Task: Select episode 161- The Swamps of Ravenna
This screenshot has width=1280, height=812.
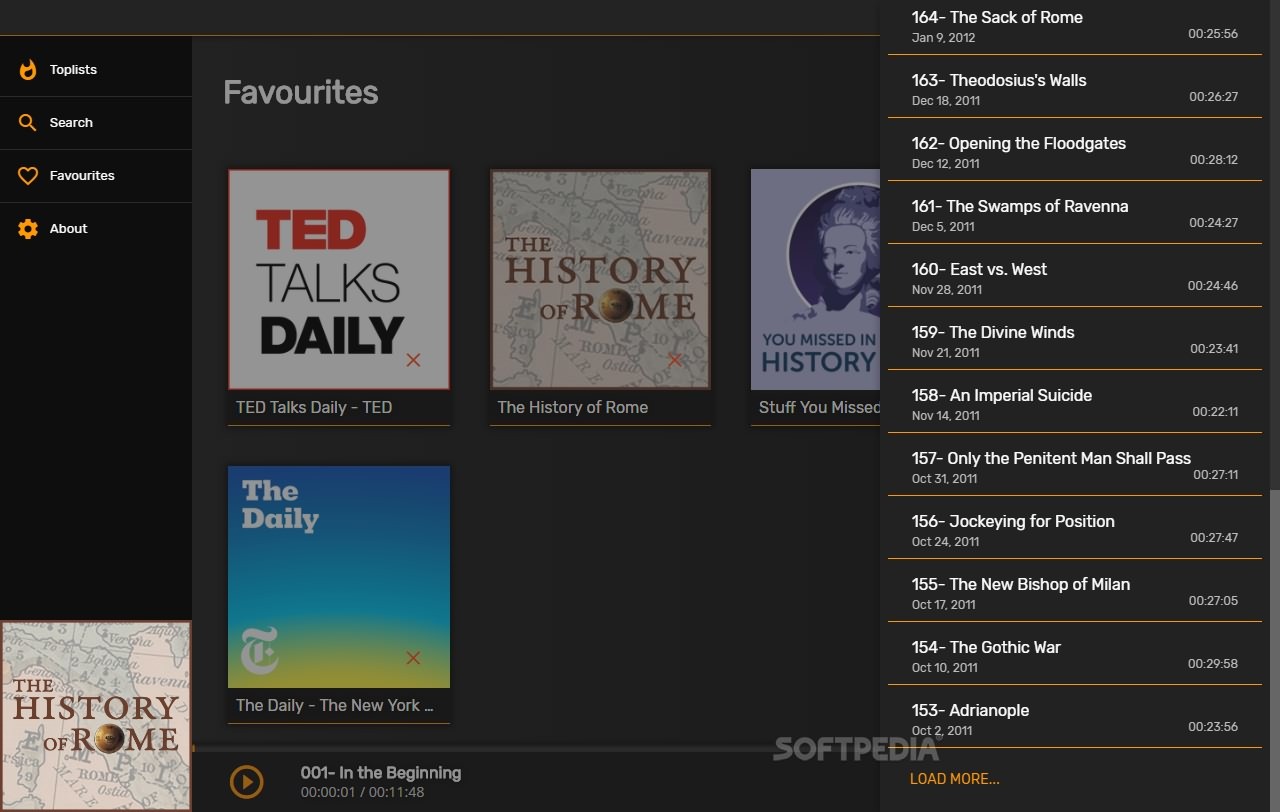Action: pos(1075,213)
